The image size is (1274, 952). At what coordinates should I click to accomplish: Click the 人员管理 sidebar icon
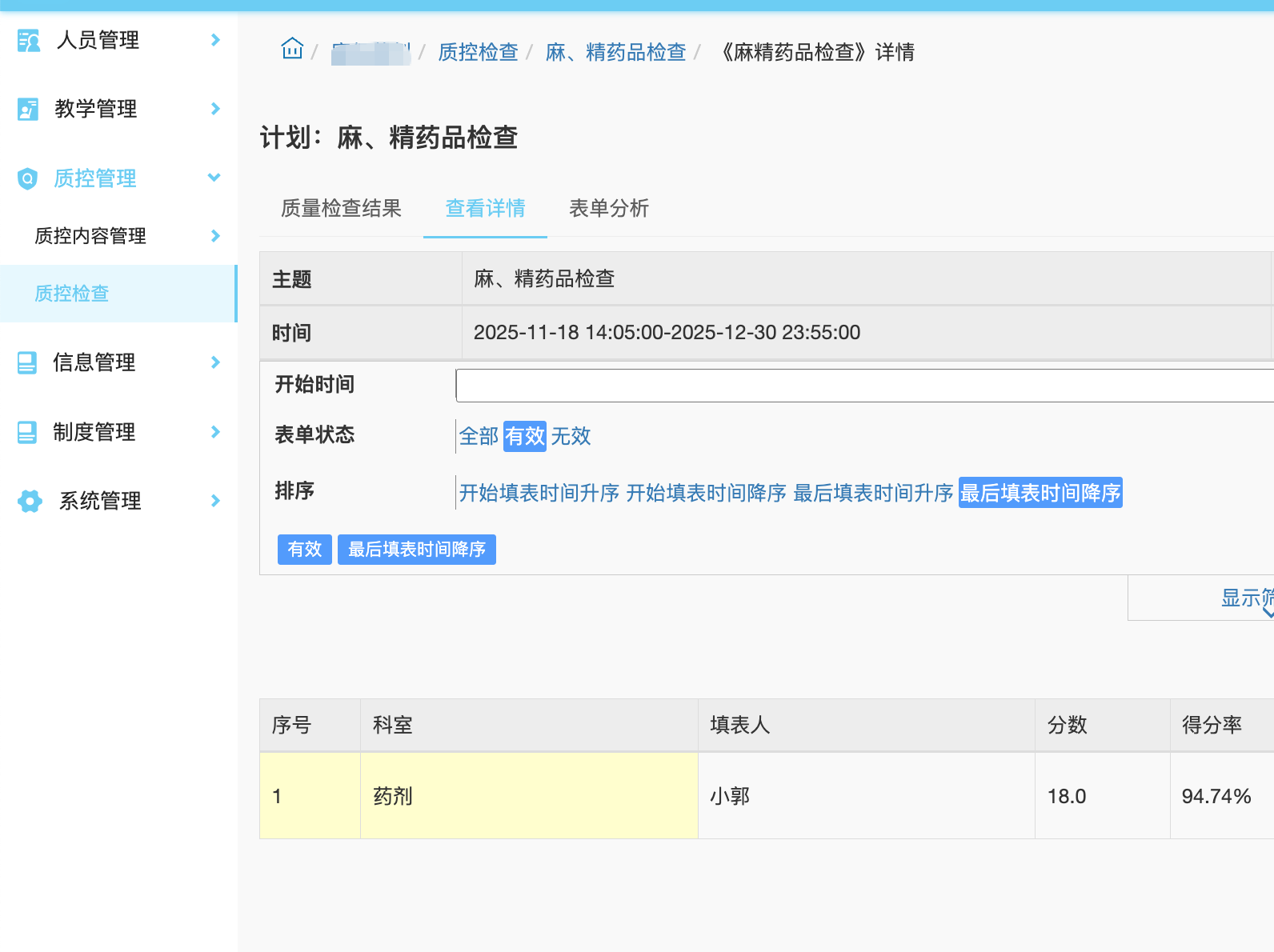(29, 40)
